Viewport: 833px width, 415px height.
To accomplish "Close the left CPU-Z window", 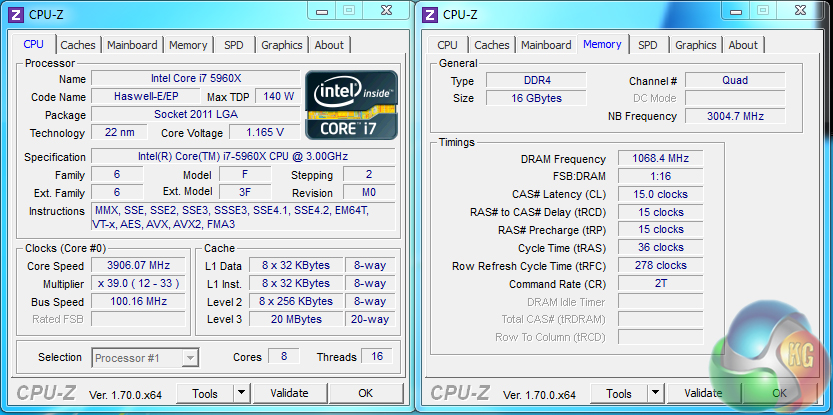I will (387, 10).
